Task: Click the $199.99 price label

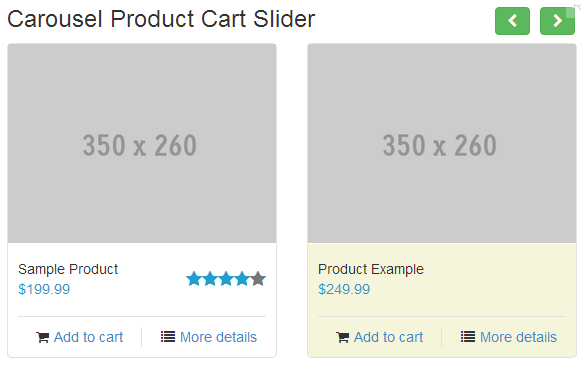Action: tap(44, 289)
